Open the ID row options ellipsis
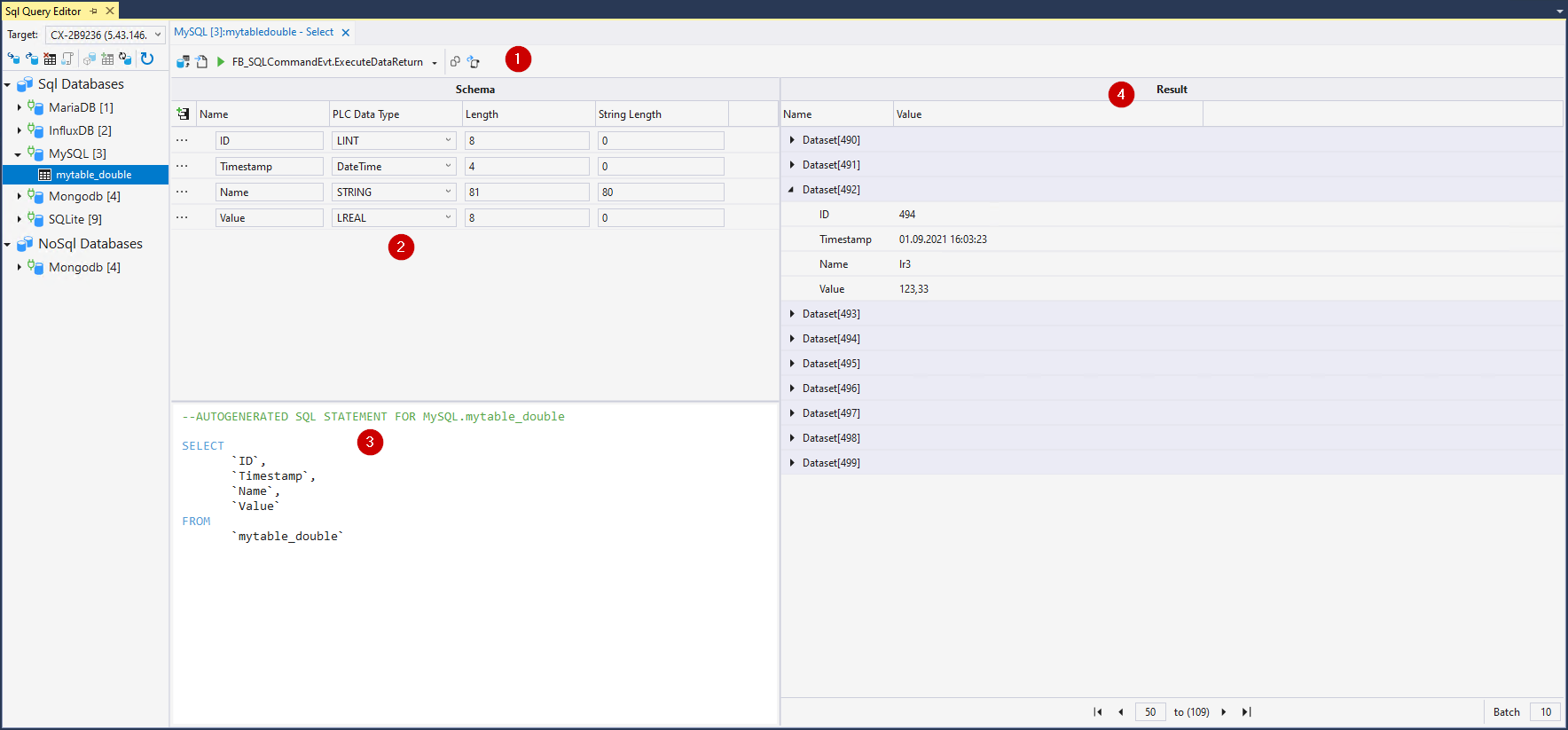This screenshot has width=1568, height=730. click(x=182, y=140)
